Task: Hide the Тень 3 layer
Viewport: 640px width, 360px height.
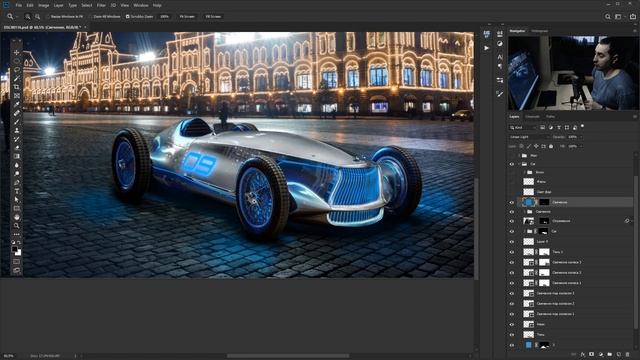Action: click(x=512, y=252)
